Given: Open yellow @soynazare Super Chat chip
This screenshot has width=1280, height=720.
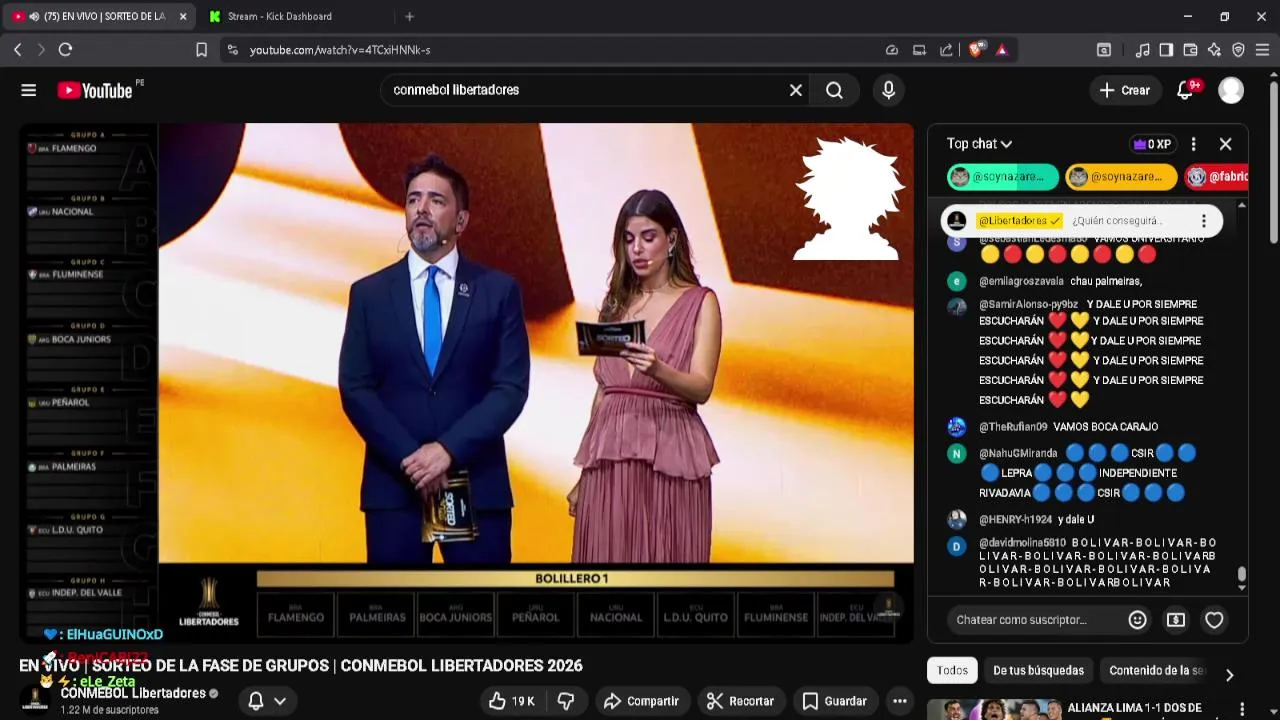Looking at the screenshot, I should pyautogui.click(x=1121, y=177).
